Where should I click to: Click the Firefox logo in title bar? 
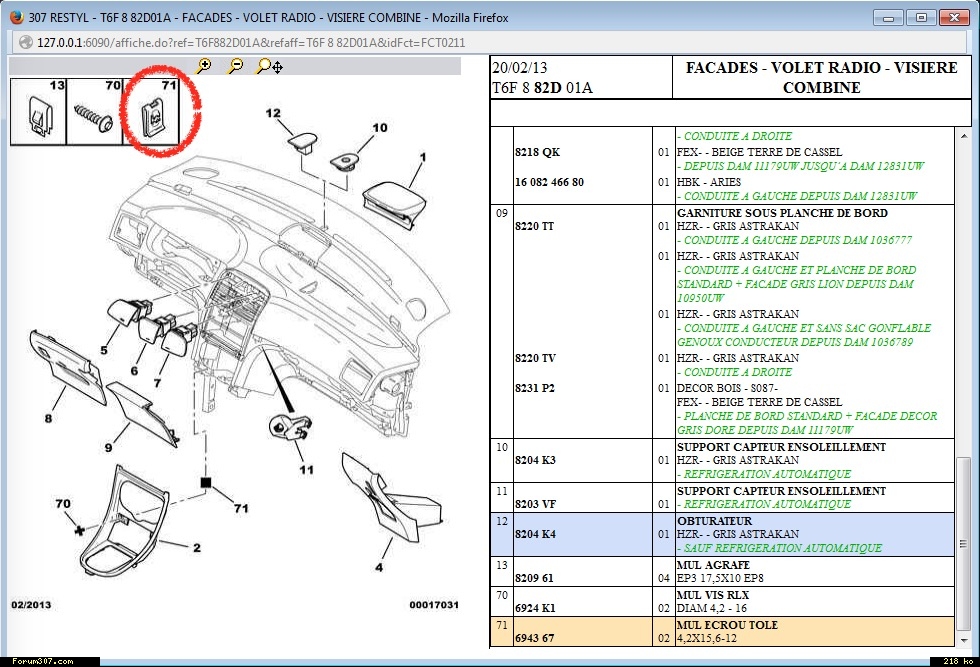tap(14, 17)
